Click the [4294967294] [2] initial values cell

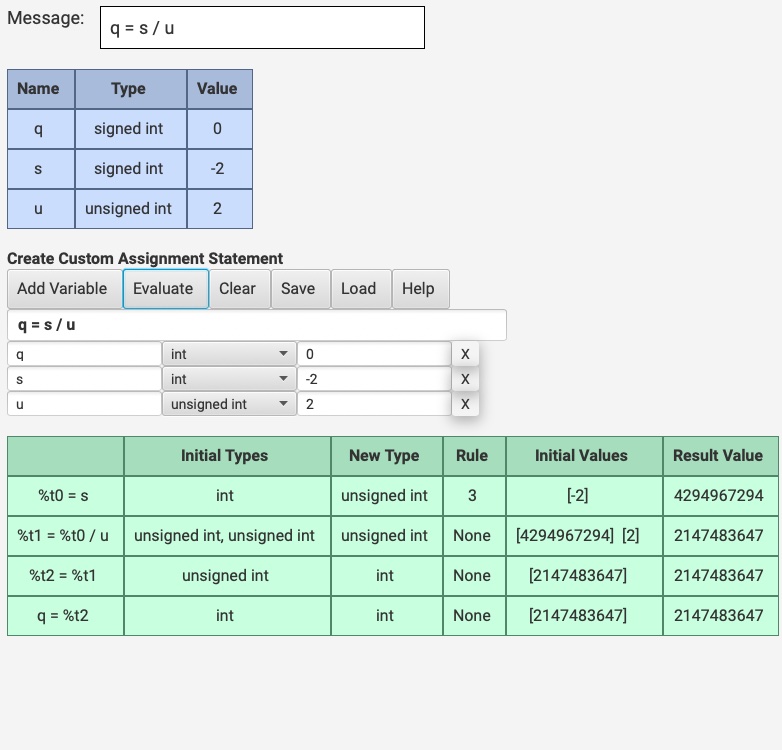point(584,536)
